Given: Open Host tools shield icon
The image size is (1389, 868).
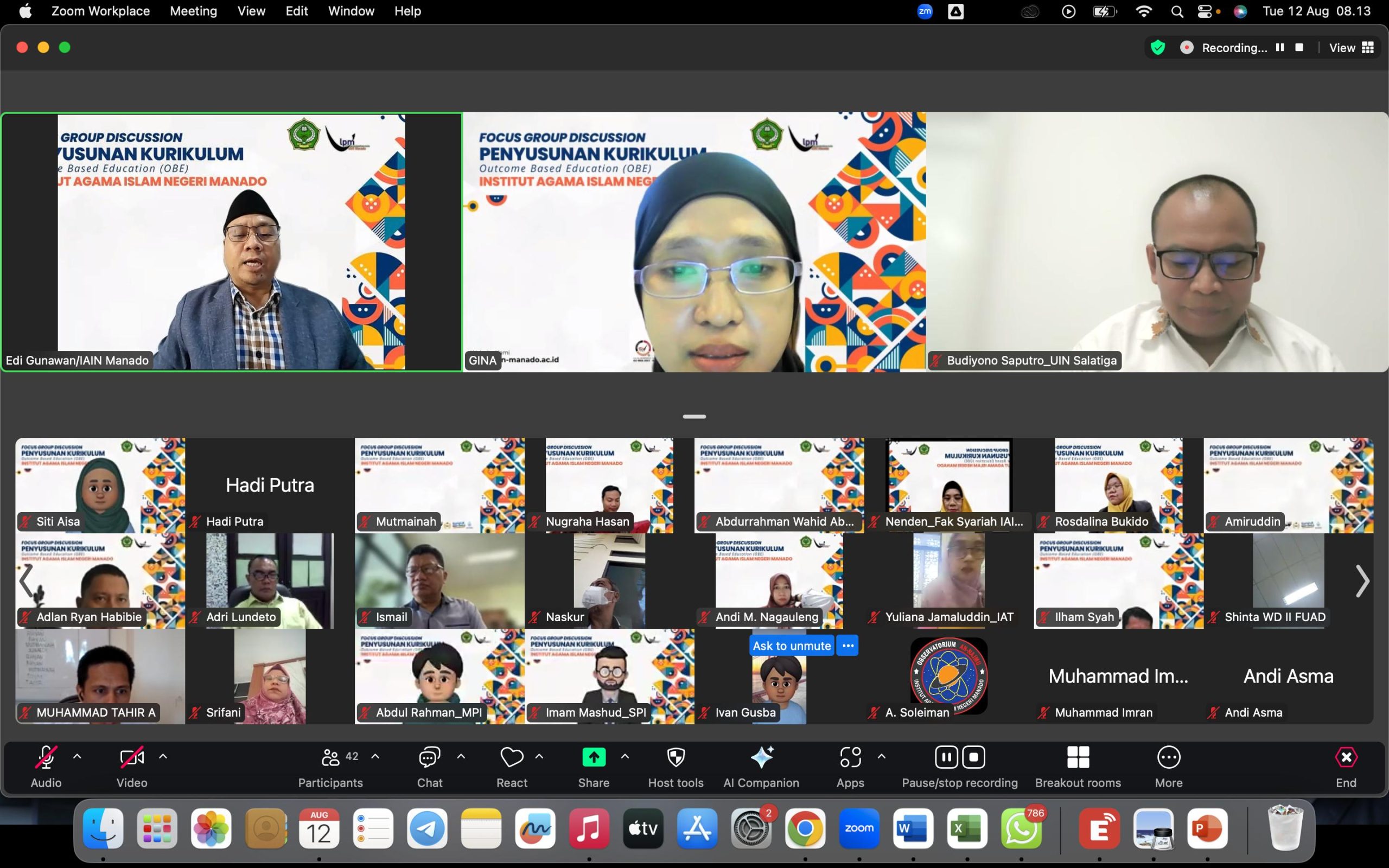Looking at the screenshot, I should tap(676, 757).
